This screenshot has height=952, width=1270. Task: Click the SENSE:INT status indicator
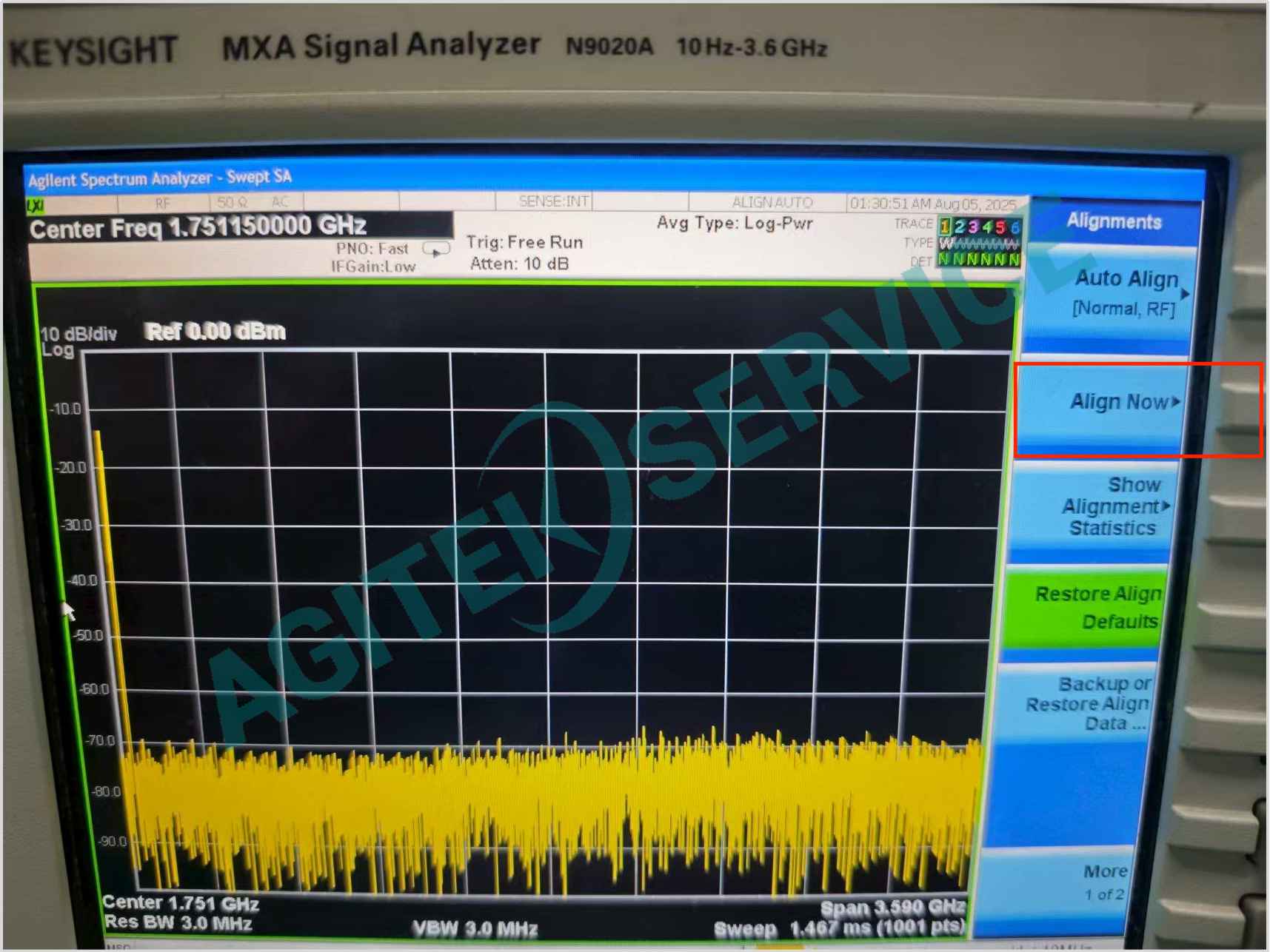click(x=554, y=201)
